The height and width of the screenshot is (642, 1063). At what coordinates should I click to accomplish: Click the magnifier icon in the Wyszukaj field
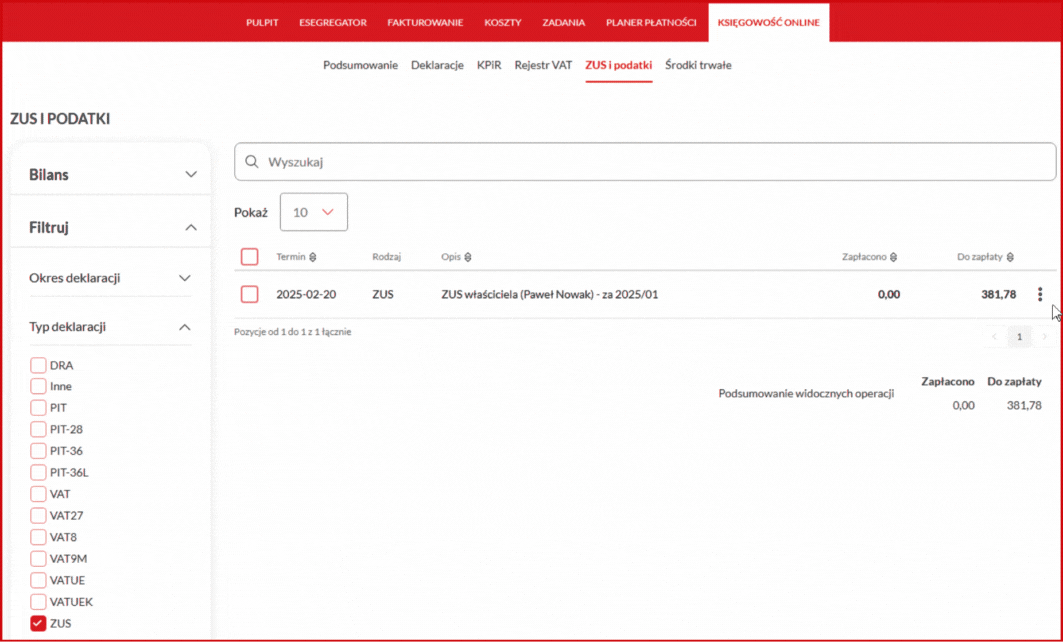tap(252, 162)
